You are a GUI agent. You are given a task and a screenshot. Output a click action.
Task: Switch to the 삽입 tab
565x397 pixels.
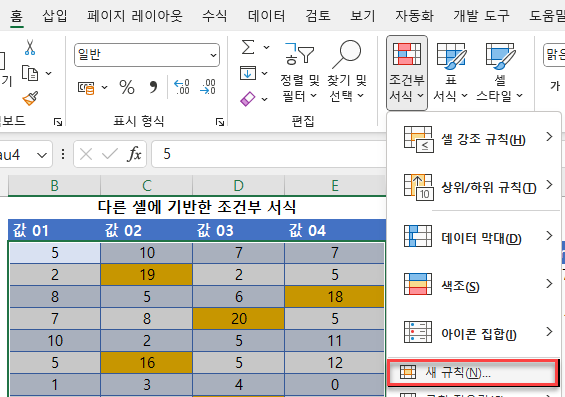coord(55,16)
